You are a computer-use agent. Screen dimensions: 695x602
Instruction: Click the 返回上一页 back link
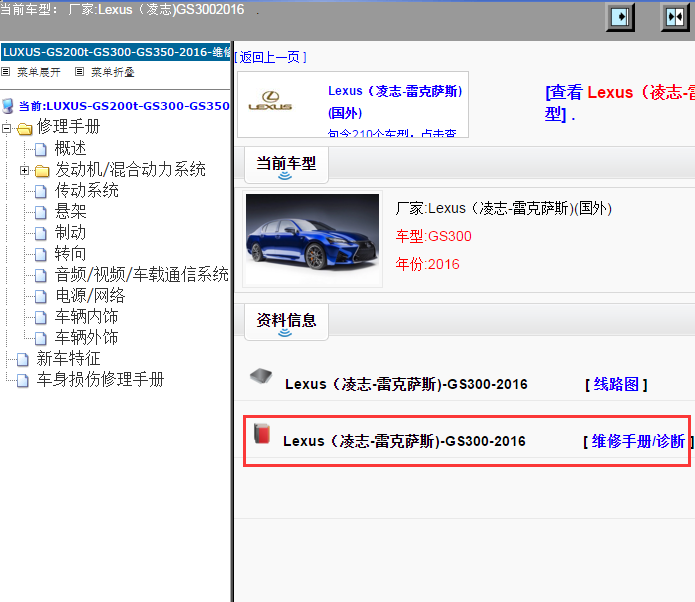tap(270, 57)
